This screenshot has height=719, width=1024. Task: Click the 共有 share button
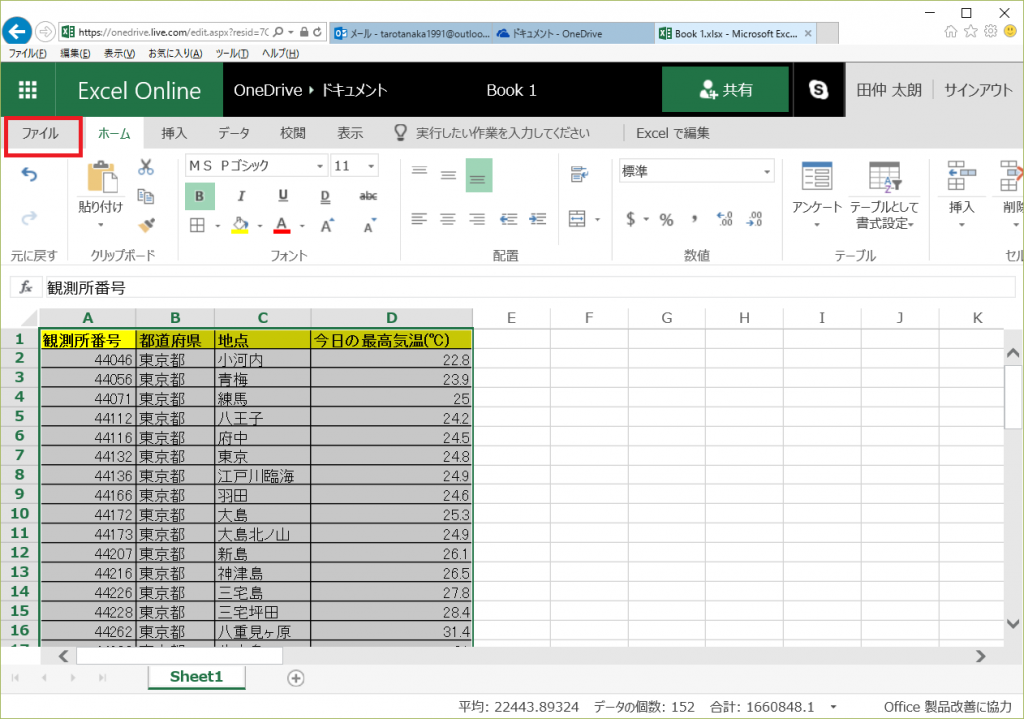(725, 89)
